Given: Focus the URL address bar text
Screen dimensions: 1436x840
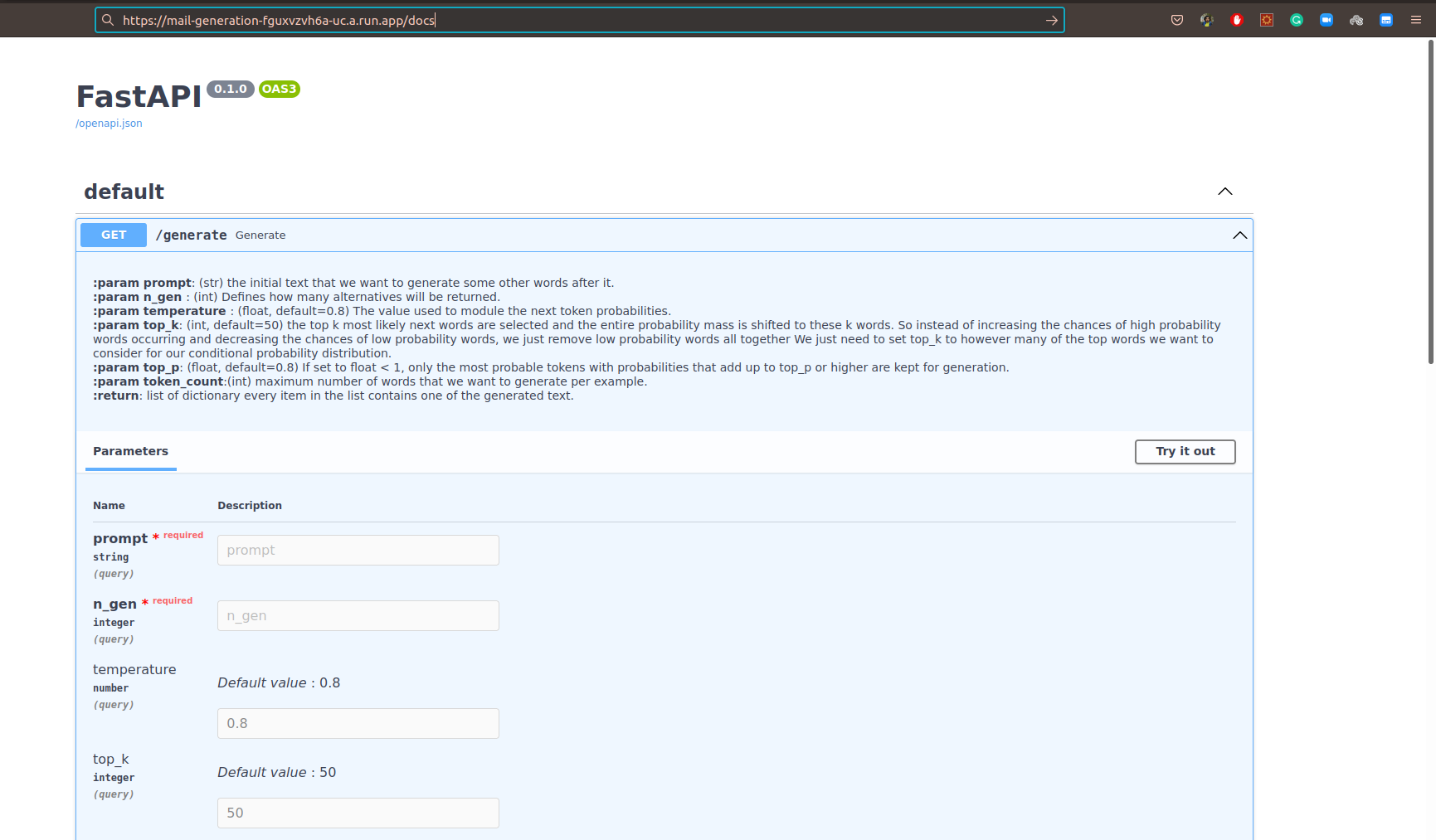Looking at the screenshot, I should coord(279,20).
